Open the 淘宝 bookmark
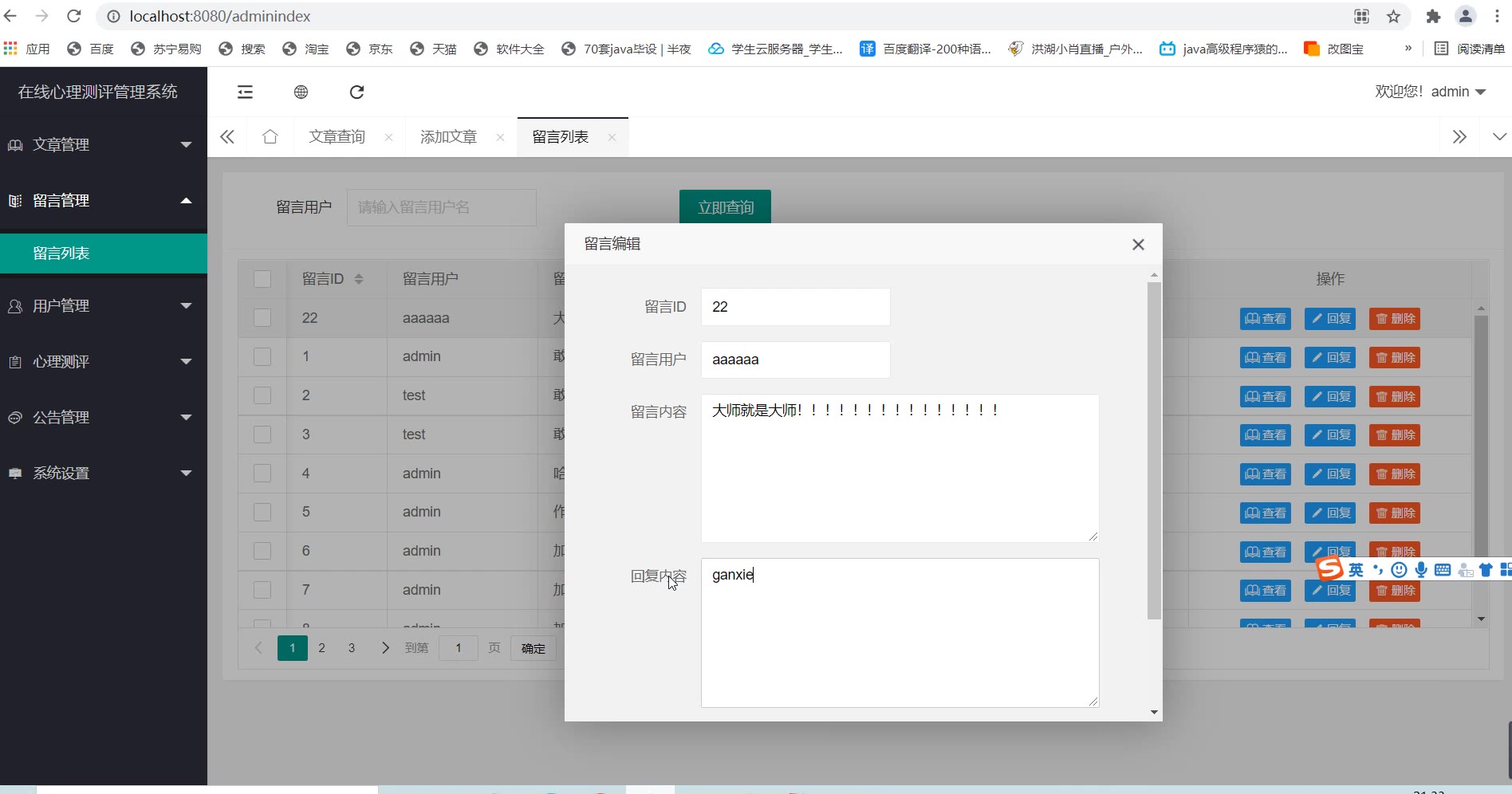The image size is (1512, 794). [x=305, y=49]
